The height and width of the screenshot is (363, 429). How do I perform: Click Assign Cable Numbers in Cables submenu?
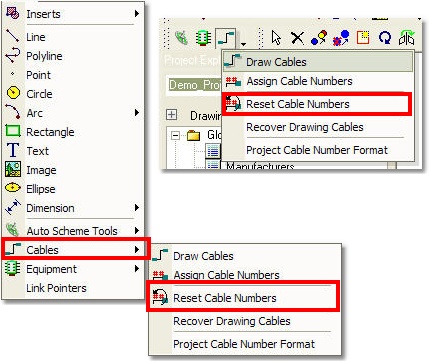click(x=245, y=275)
